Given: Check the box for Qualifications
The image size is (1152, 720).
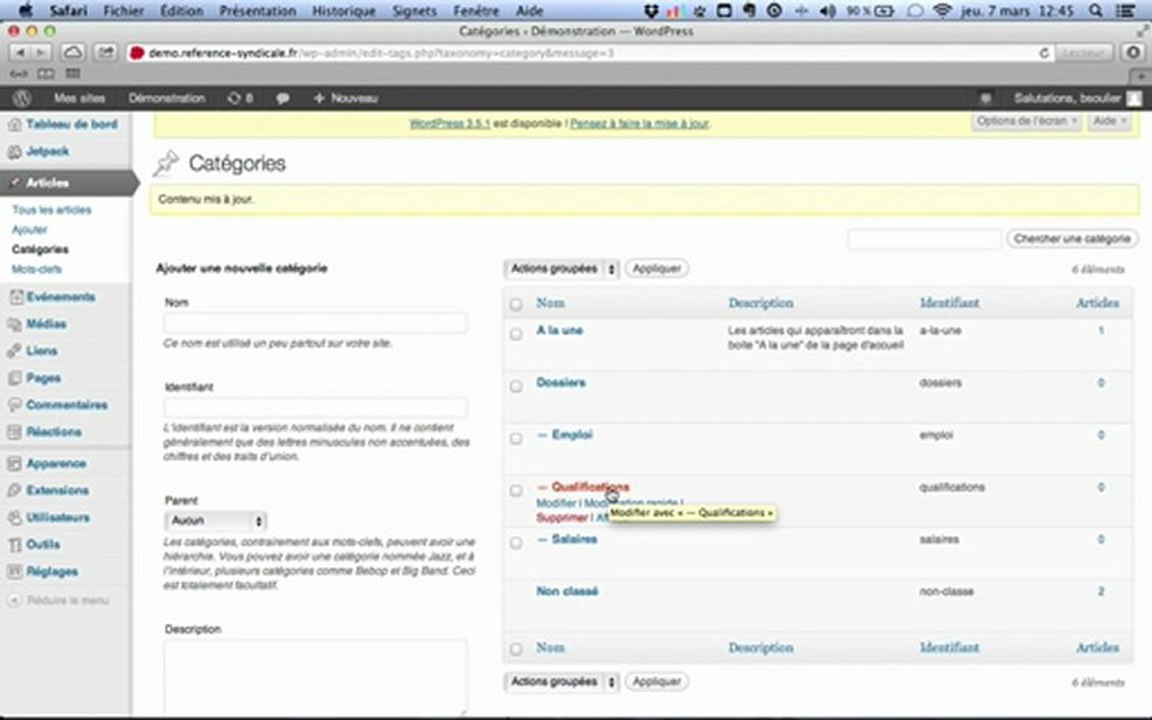Looking at the screenshot, I should pyautogui.click(x=516, y=491).
